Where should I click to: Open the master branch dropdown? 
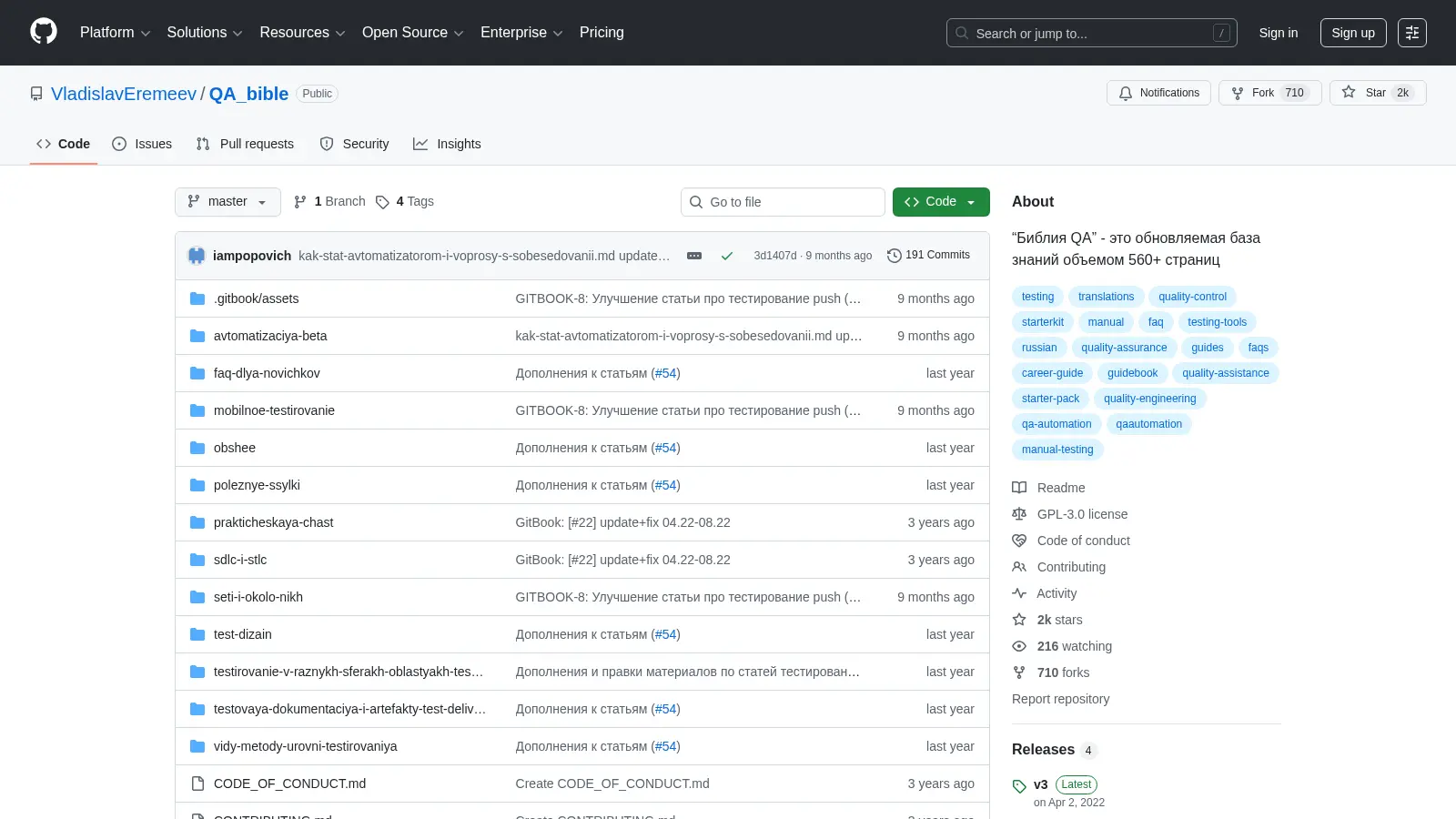tap(227, 202)
